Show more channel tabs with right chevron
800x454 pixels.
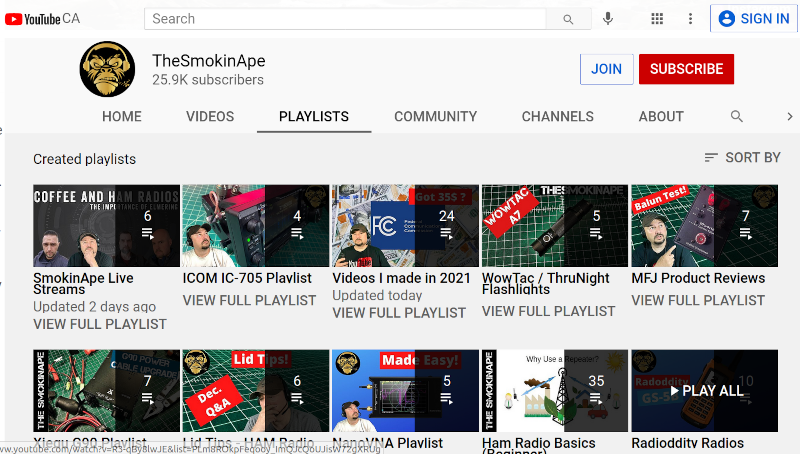tap(789, 116)
